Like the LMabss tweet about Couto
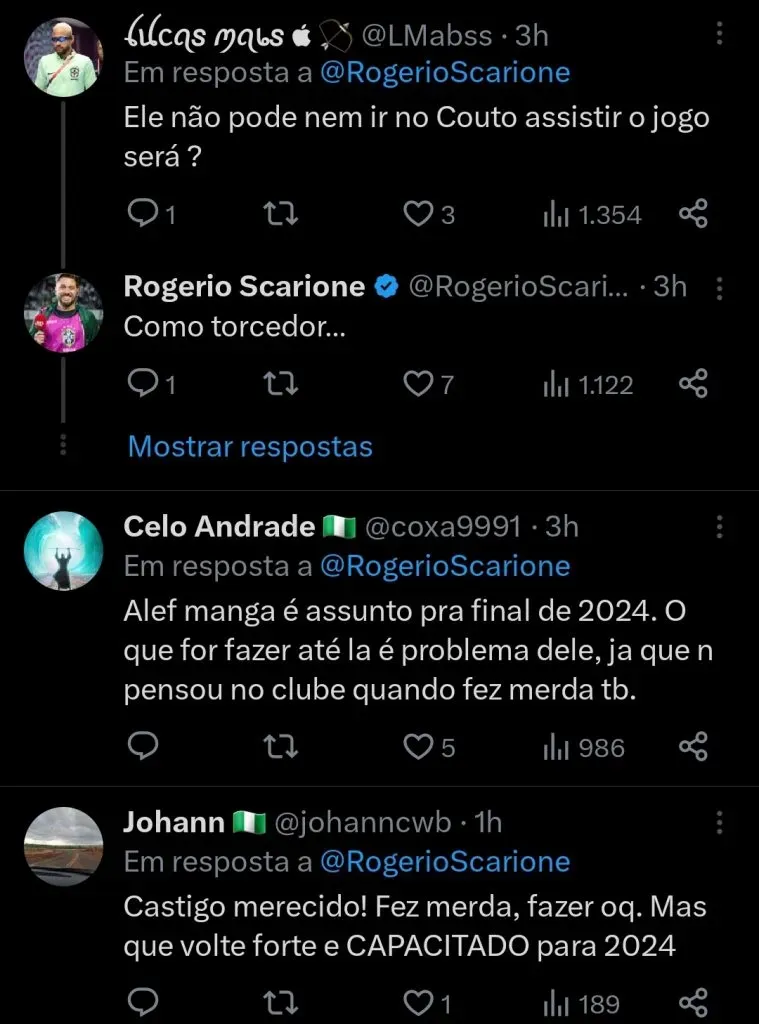Viewport: 759px width, 1024px height. [417, 214]
